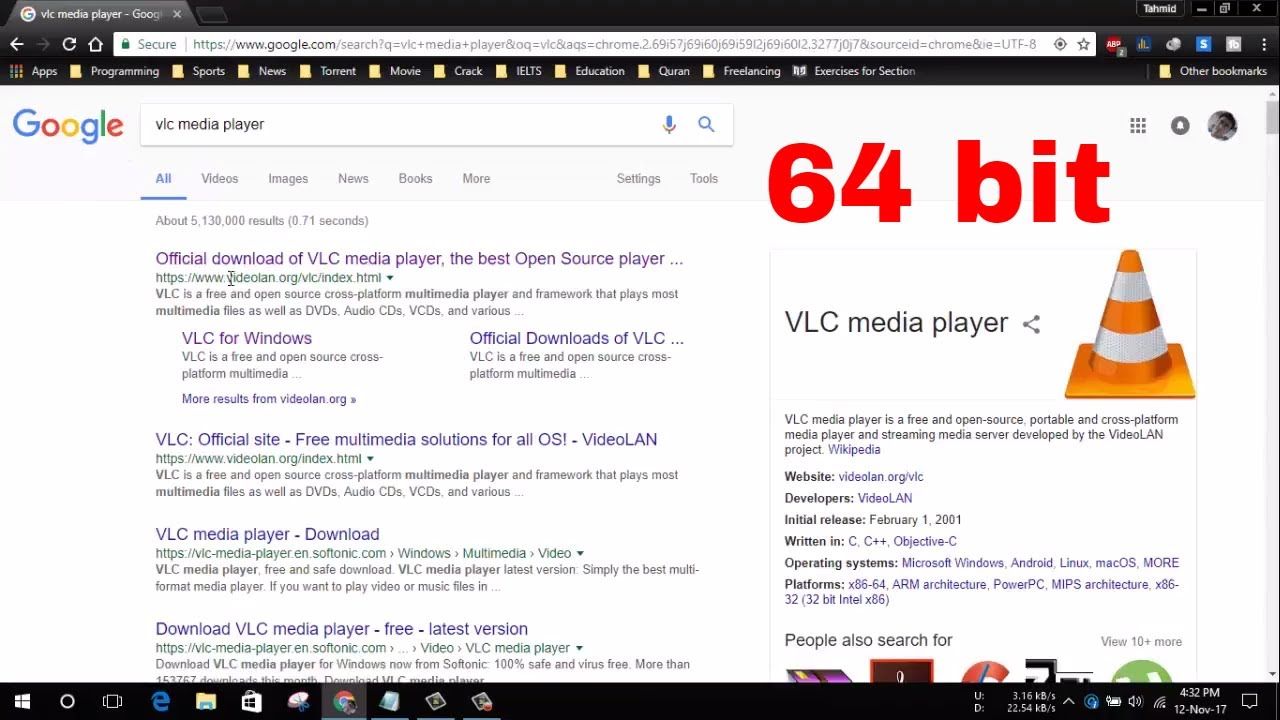The image size is (1280, 720).
Task: Switch to the Videos tab
Action: pyautogui.click(x=219, y=178)
